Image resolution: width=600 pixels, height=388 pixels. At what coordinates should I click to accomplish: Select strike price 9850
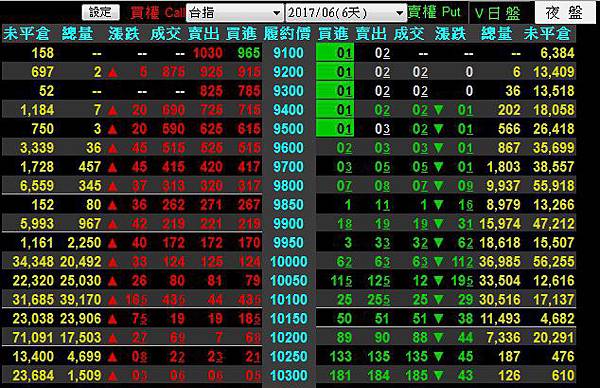pos(289,205)
